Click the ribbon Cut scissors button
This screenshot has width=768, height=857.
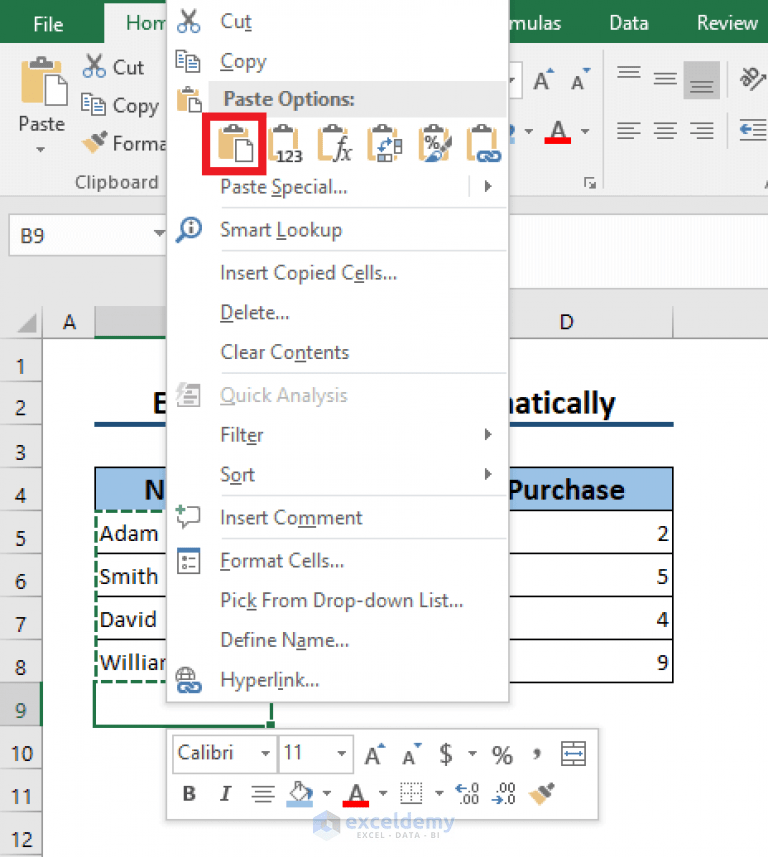coord(114,67)
